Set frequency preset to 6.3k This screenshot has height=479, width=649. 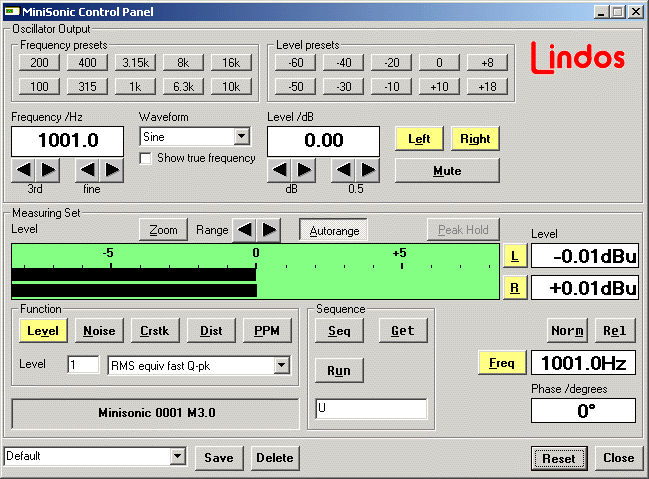[x=183, y=87]
